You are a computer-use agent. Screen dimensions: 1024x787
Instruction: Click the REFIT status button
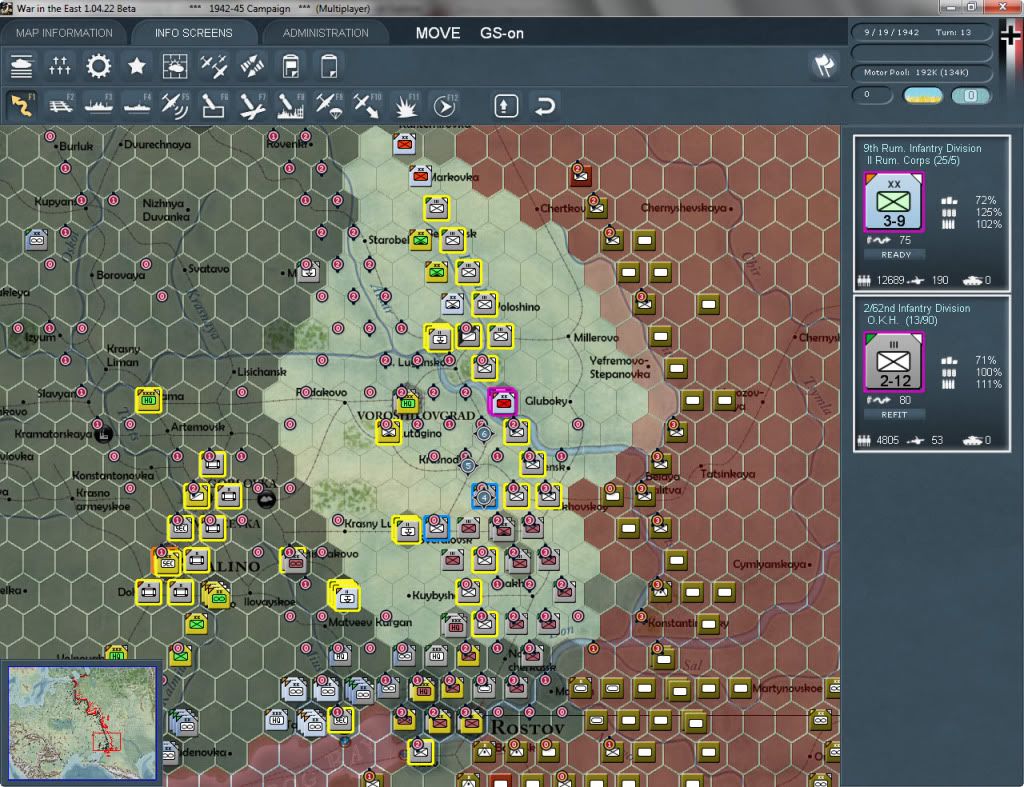(x=894, y=415)
